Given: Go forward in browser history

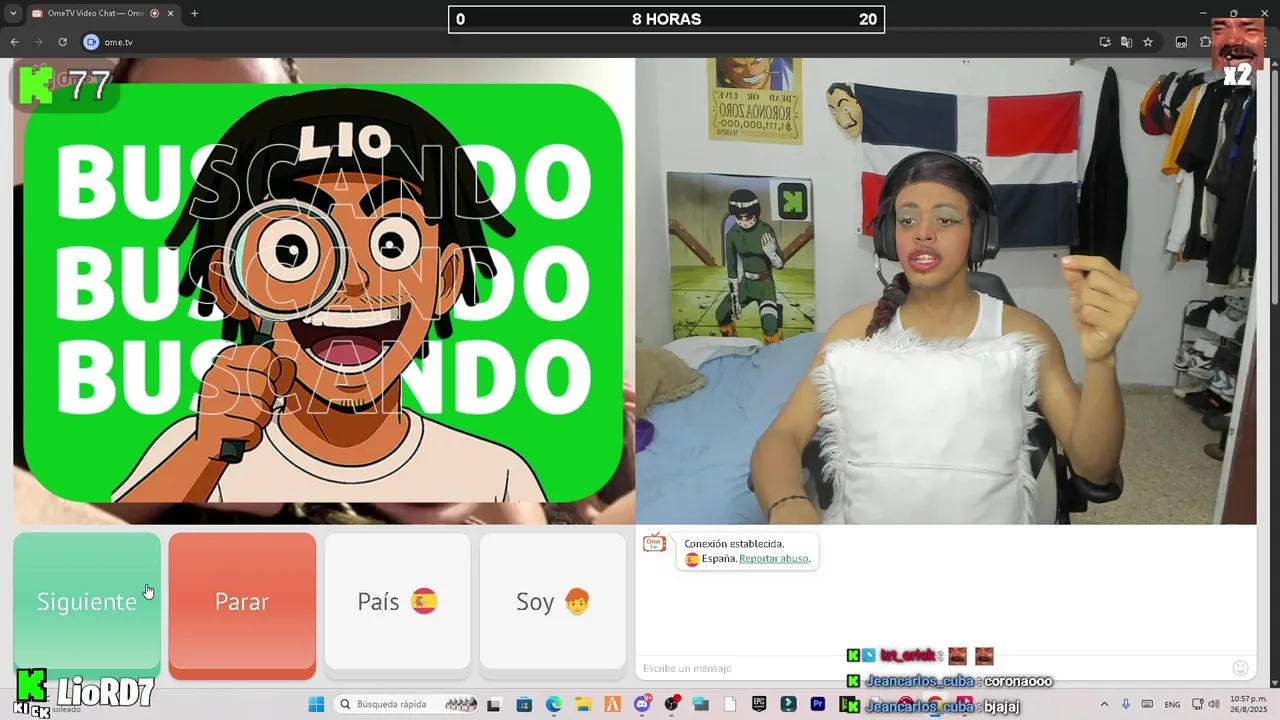Looking at the screenshot, I should pyautogui.click(x=38, y=42).
